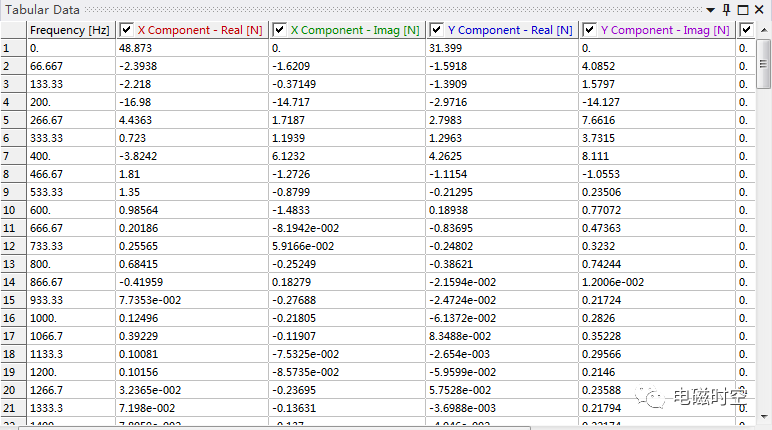
Task: Click cell with value 1.35
Action: point(192,192)
